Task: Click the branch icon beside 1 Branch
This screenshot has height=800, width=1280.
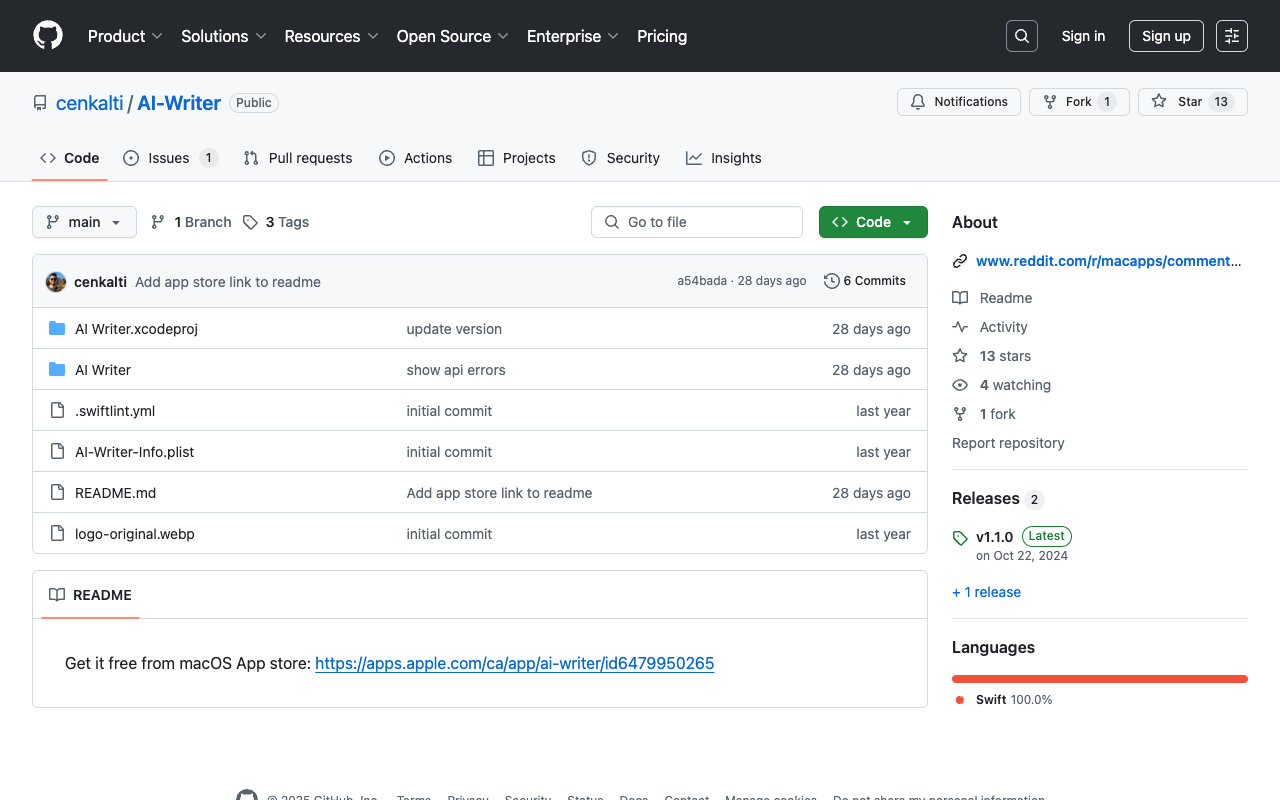Action: [x=158, y=222]
